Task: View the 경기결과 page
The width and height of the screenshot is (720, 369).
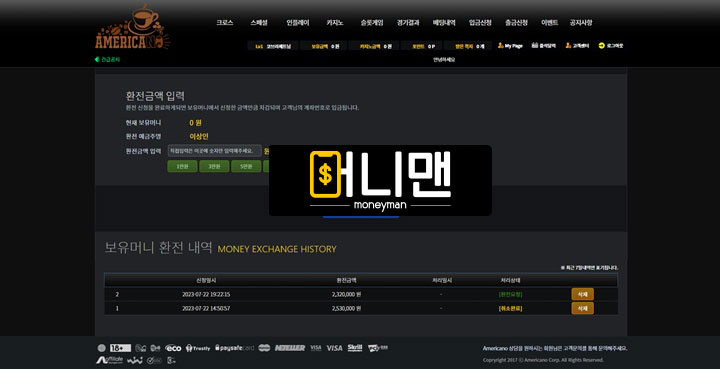Action: click(x=408, y=22)
